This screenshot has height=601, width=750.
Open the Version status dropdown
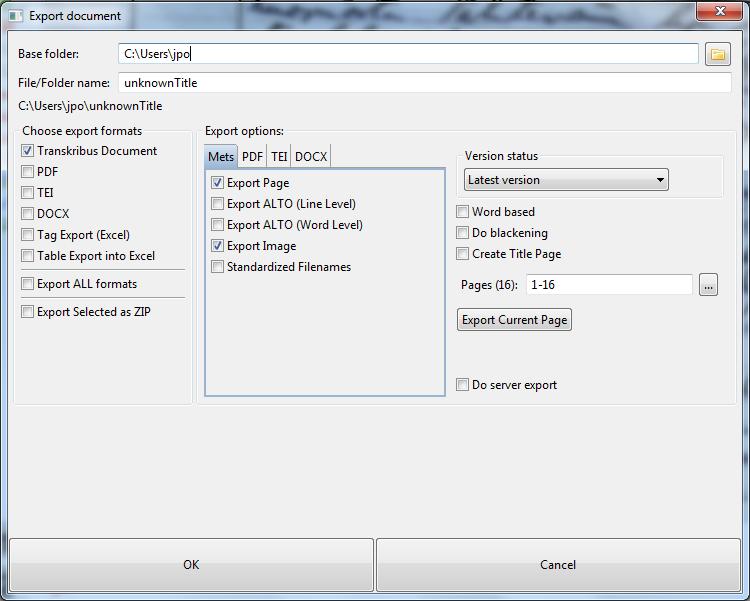click(566, 180)
